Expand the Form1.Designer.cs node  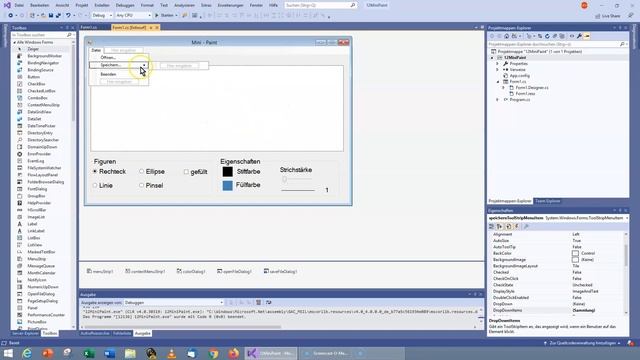point(503,88)
